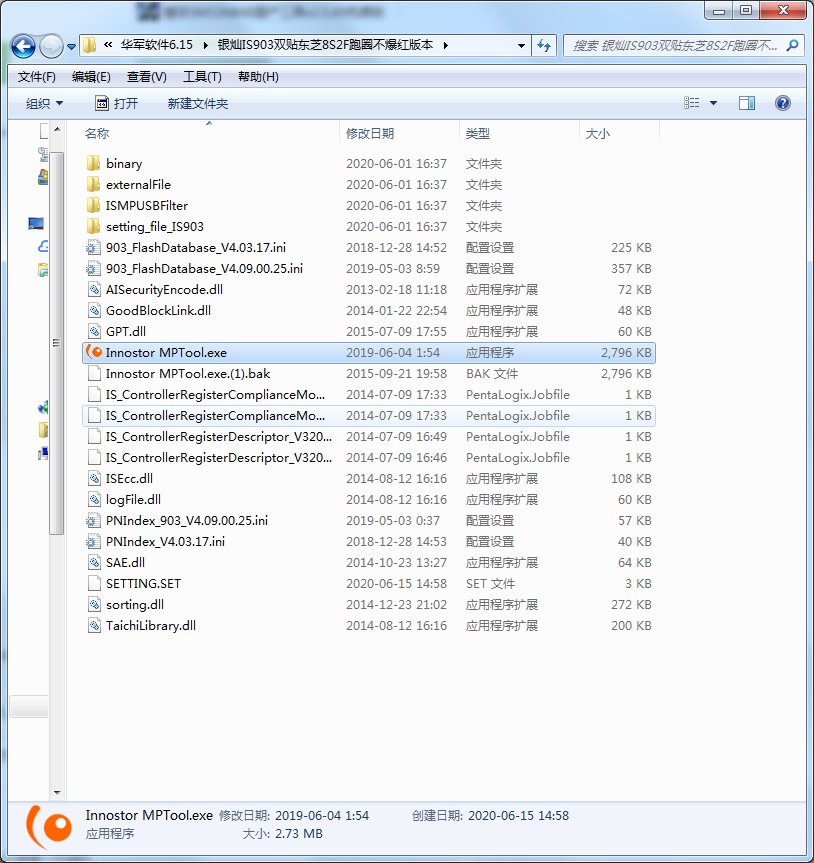The height and width of the screenshot is (863, 814).
Task: Click the TaichiLibrary.dll file name
Action: (151, 625)
